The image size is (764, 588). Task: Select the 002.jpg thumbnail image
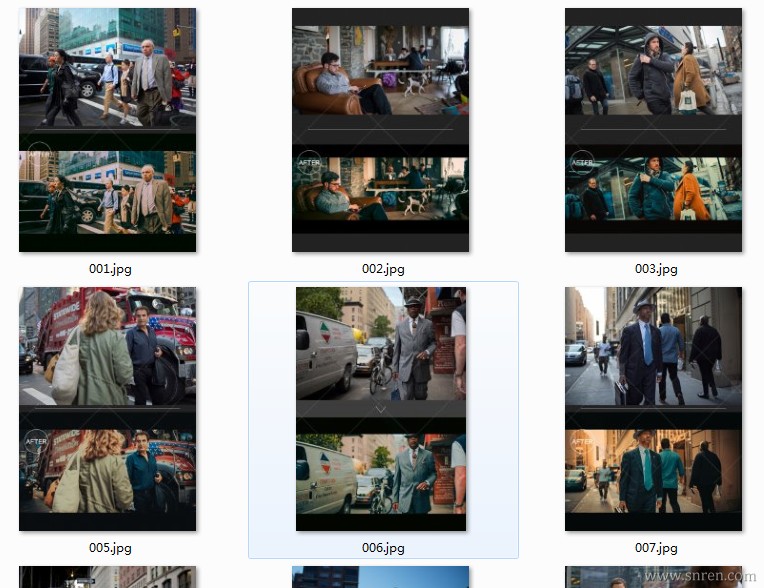pyautogui.click(x=381, y=130)
